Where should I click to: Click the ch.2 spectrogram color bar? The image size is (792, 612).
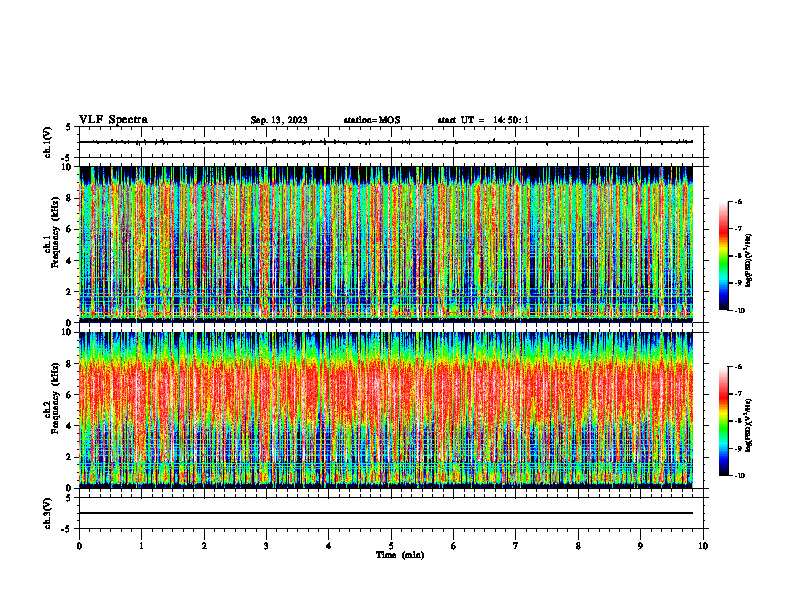click(x=723, y=421)
